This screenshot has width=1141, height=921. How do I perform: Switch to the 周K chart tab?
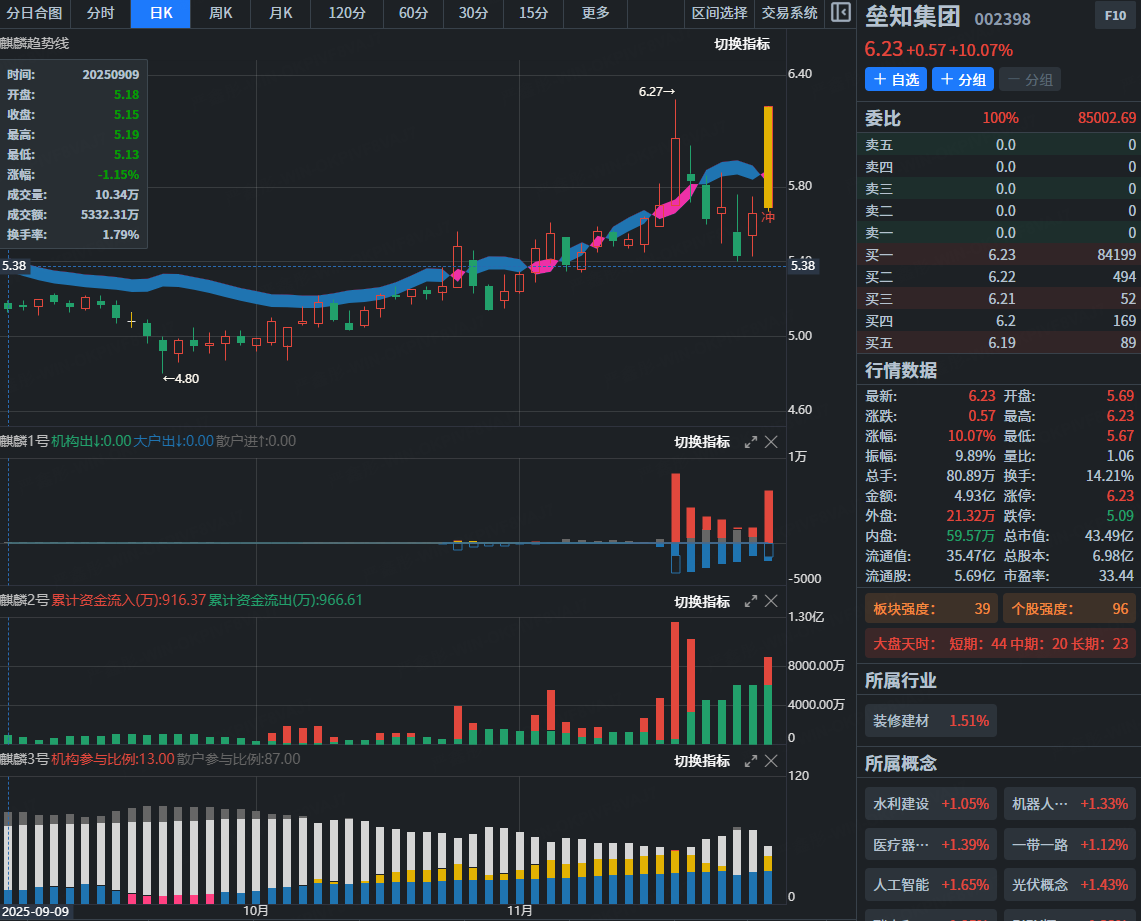[x=221, y=13]
